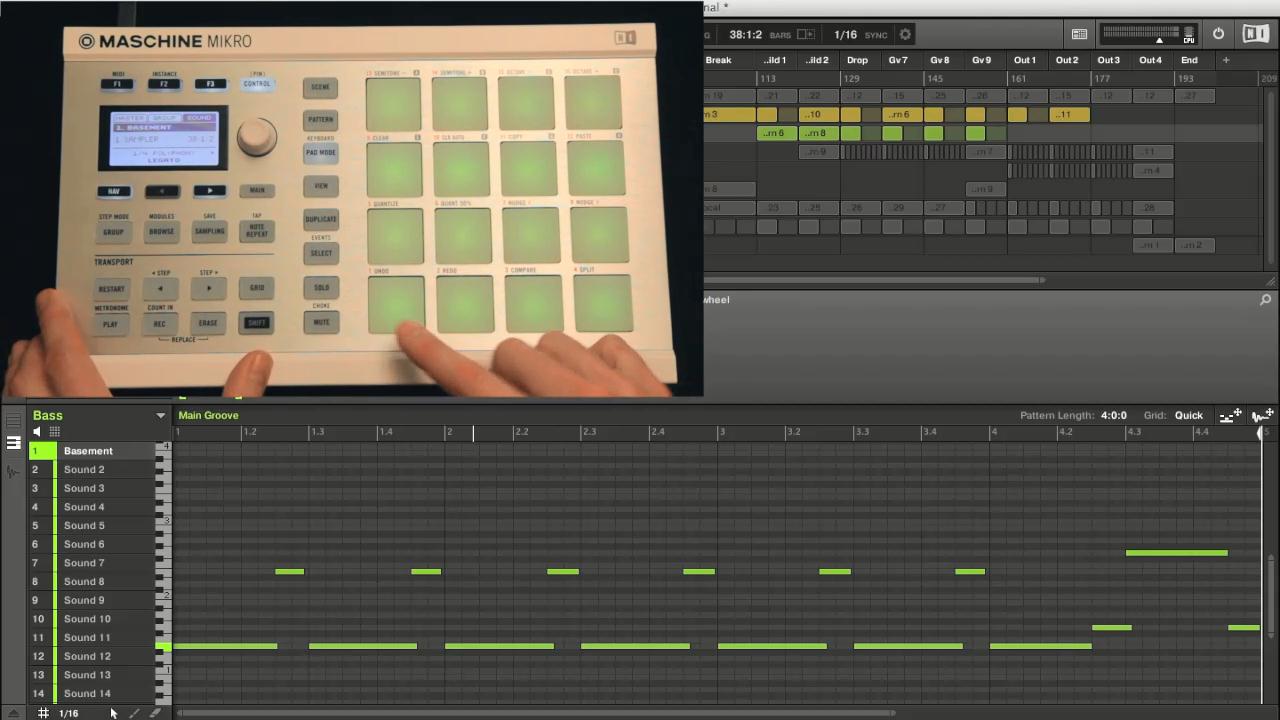Click the Bass group name
The image size is (1280, 720).
click(x=47, y=416)
